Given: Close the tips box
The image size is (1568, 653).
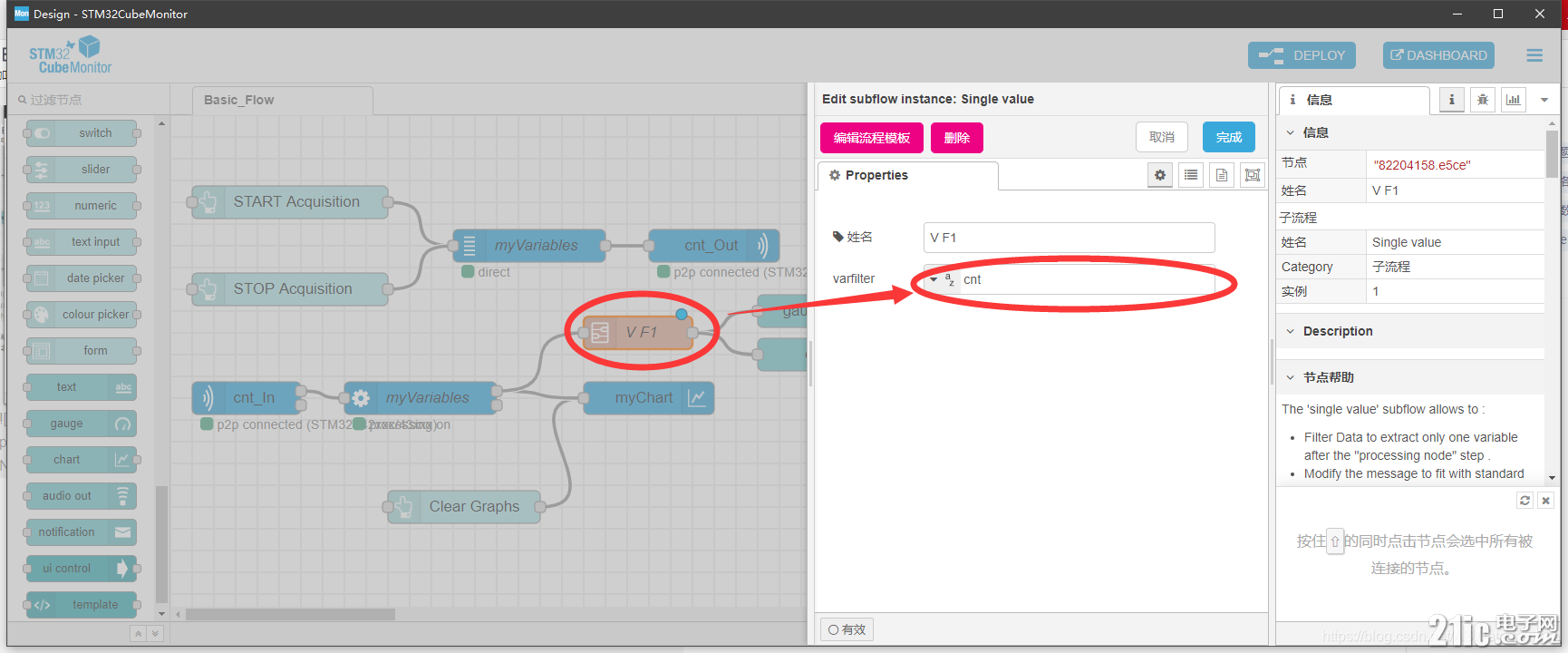Looking at the screenshot, I should coord(1546,501).
